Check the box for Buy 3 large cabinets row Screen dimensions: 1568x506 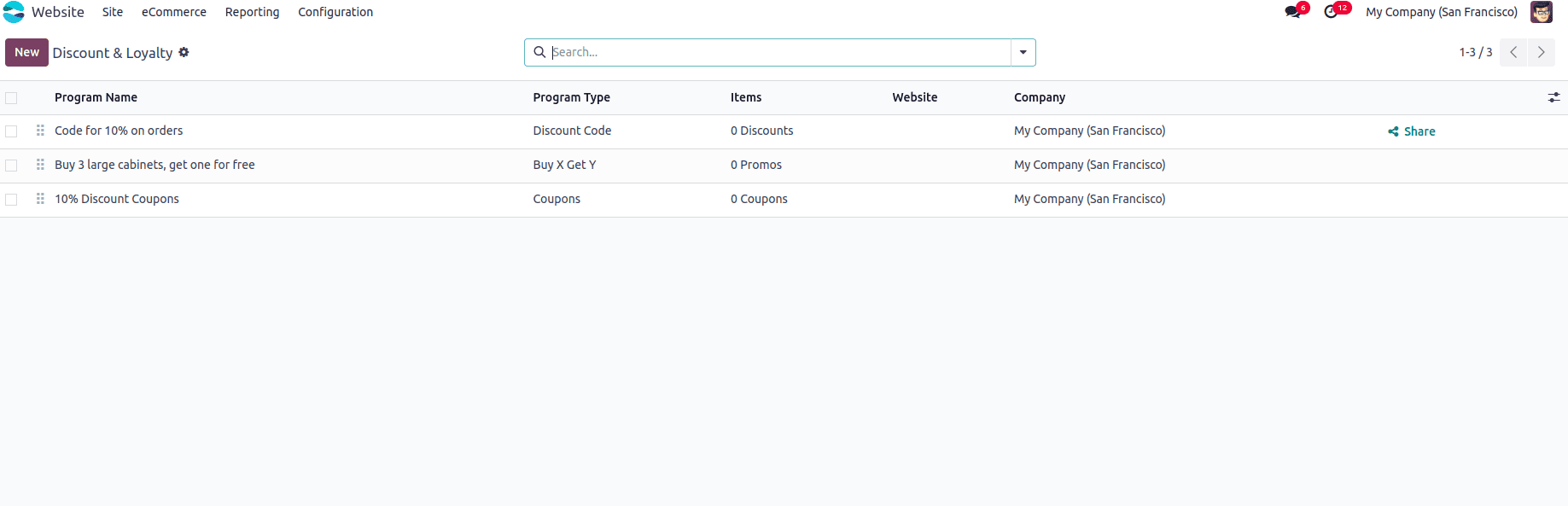pyautogui.click(x=11, y=166)
